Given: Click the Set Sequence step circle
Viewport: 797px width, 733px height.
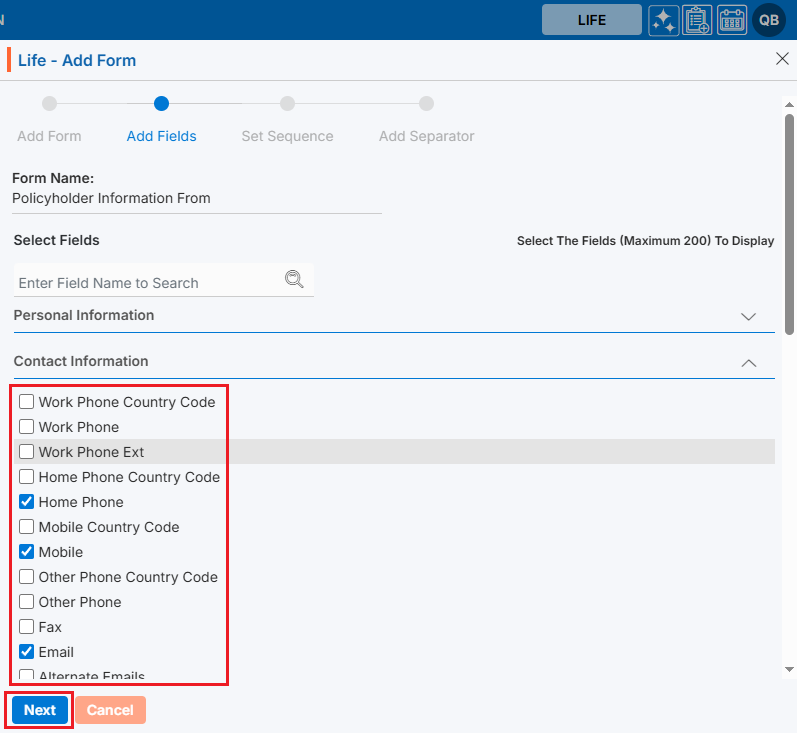Looking at the screenshot, I should pos(287,103).
